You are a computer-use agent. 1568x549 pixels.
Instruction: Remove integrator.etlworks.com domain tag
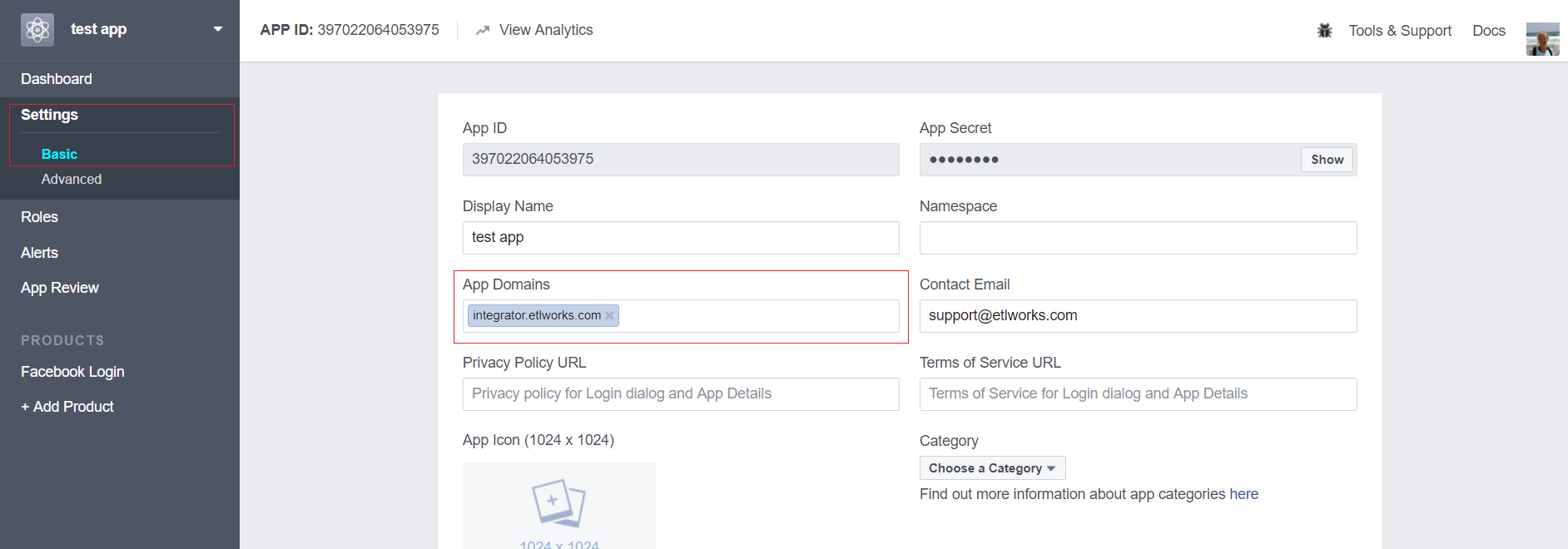609,315
